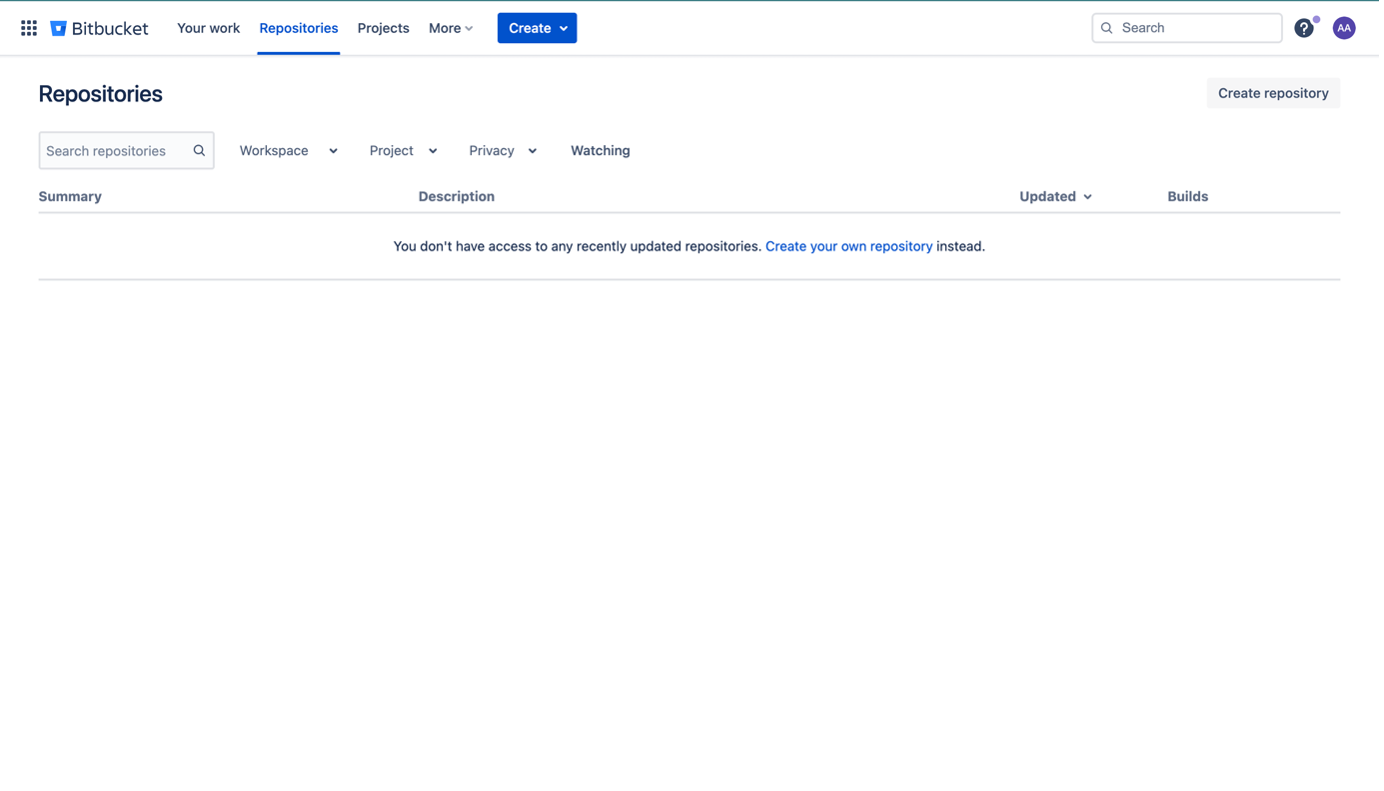Follow the Create your own repository link
This screenshot has height=791, width=1384.
point(848,246)
